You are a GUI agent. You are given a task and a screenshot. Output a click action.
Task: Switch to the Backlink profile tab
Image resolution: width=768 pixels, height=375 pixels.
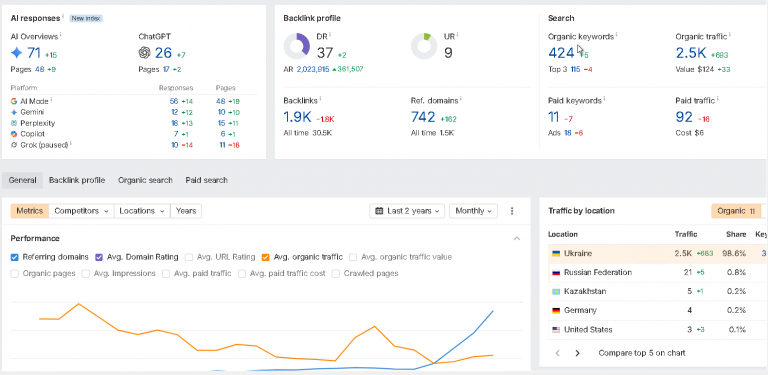[x=77, y=180]
